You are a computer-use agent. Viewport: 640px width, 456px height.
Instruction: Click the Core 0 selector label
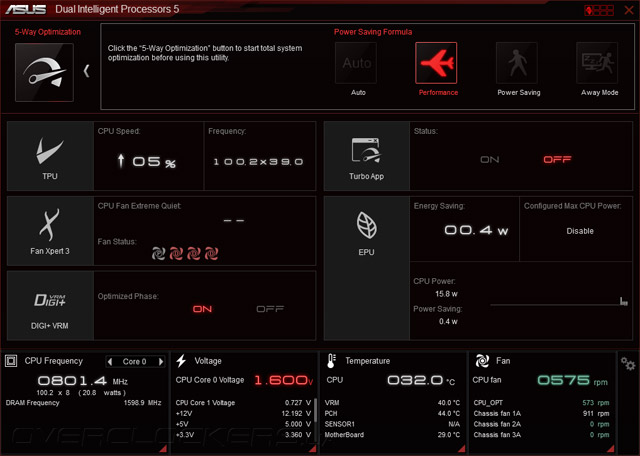pyautogui.click(x=134, y=362)
